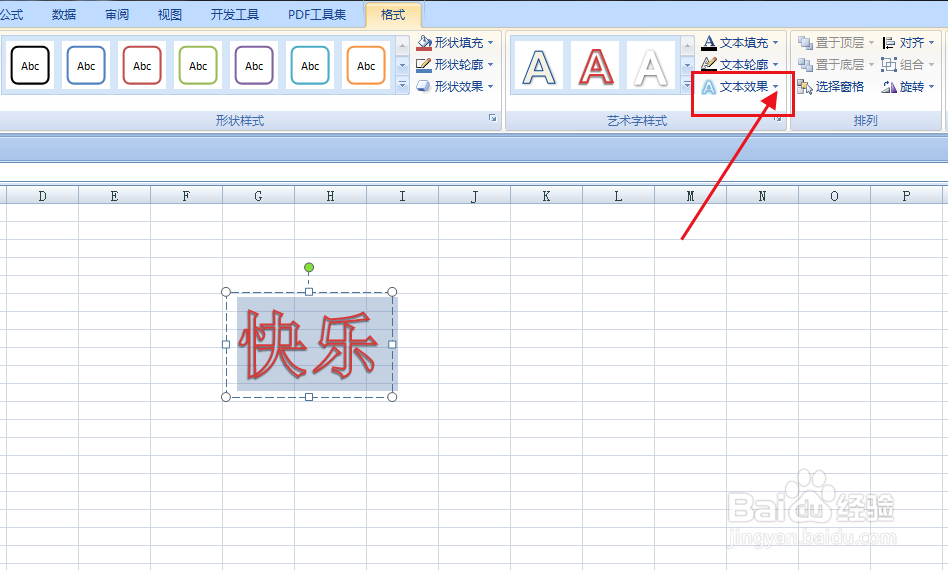
Task: Click the 文本填充 letter A icon
Action: tap(709, 42)
